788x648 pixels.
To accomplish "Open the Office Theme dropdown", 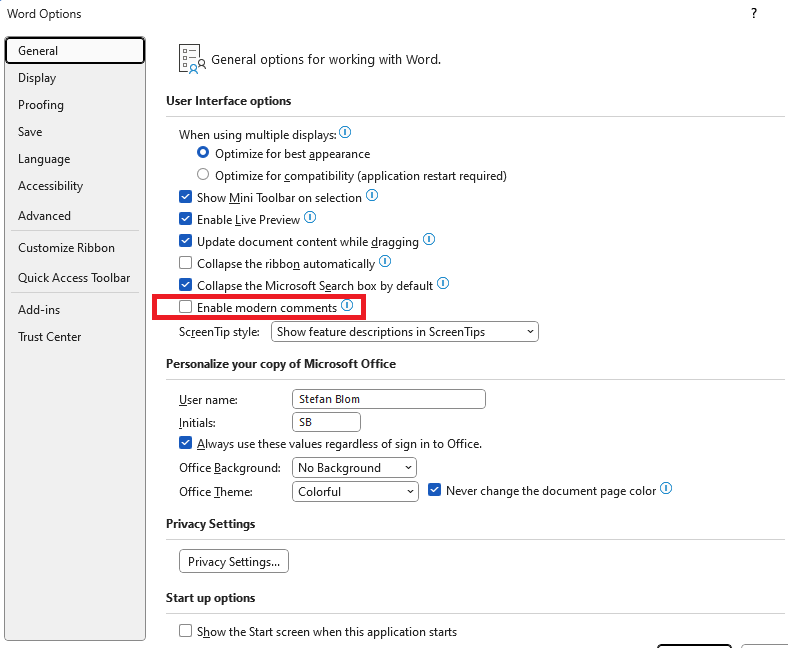I will [x=355, y=492].
